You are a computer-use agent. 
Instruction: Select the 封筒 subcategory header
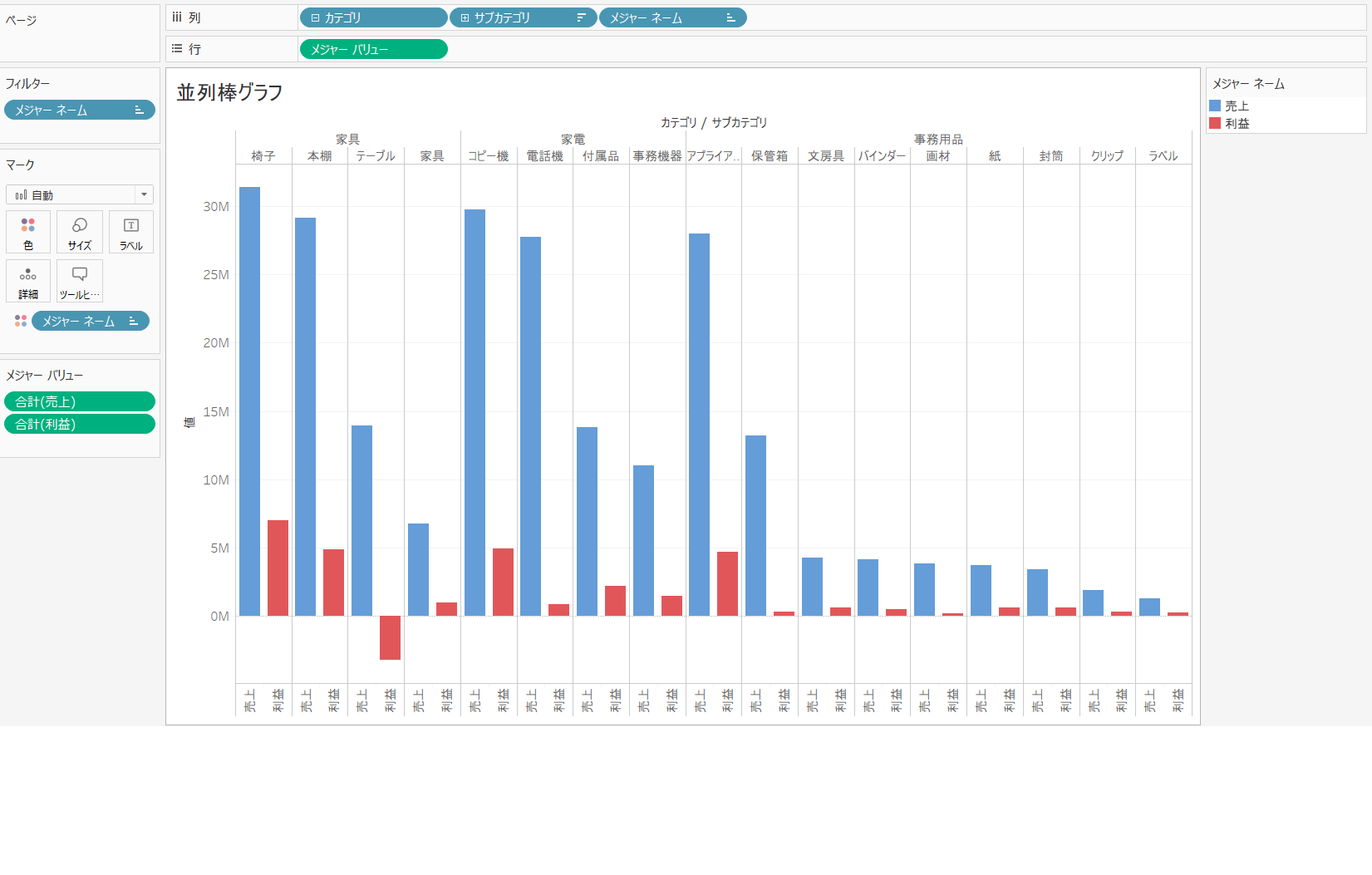tap(1051, 155)
